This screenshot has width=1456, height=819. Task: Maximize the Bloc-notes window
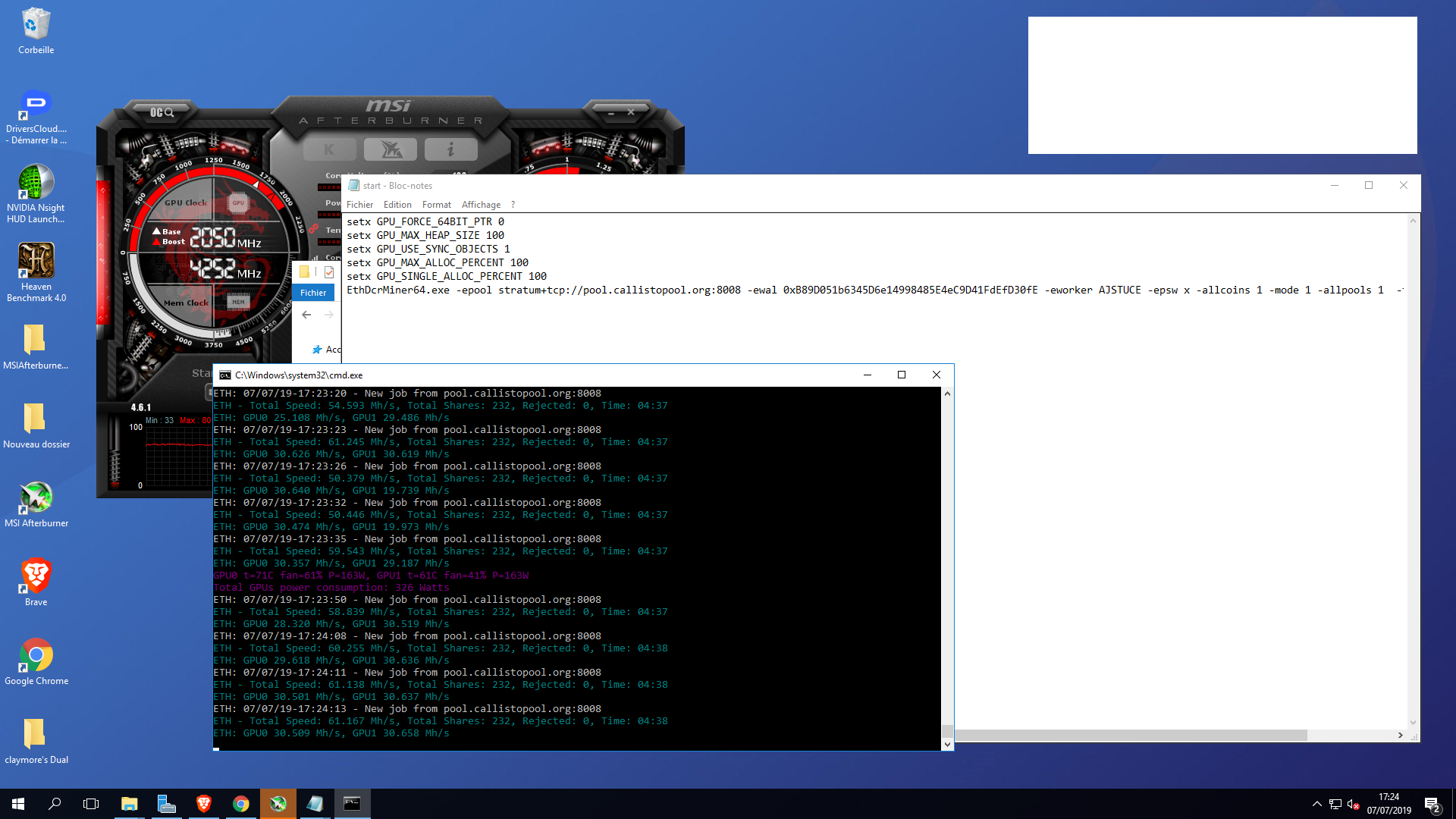1369,185
